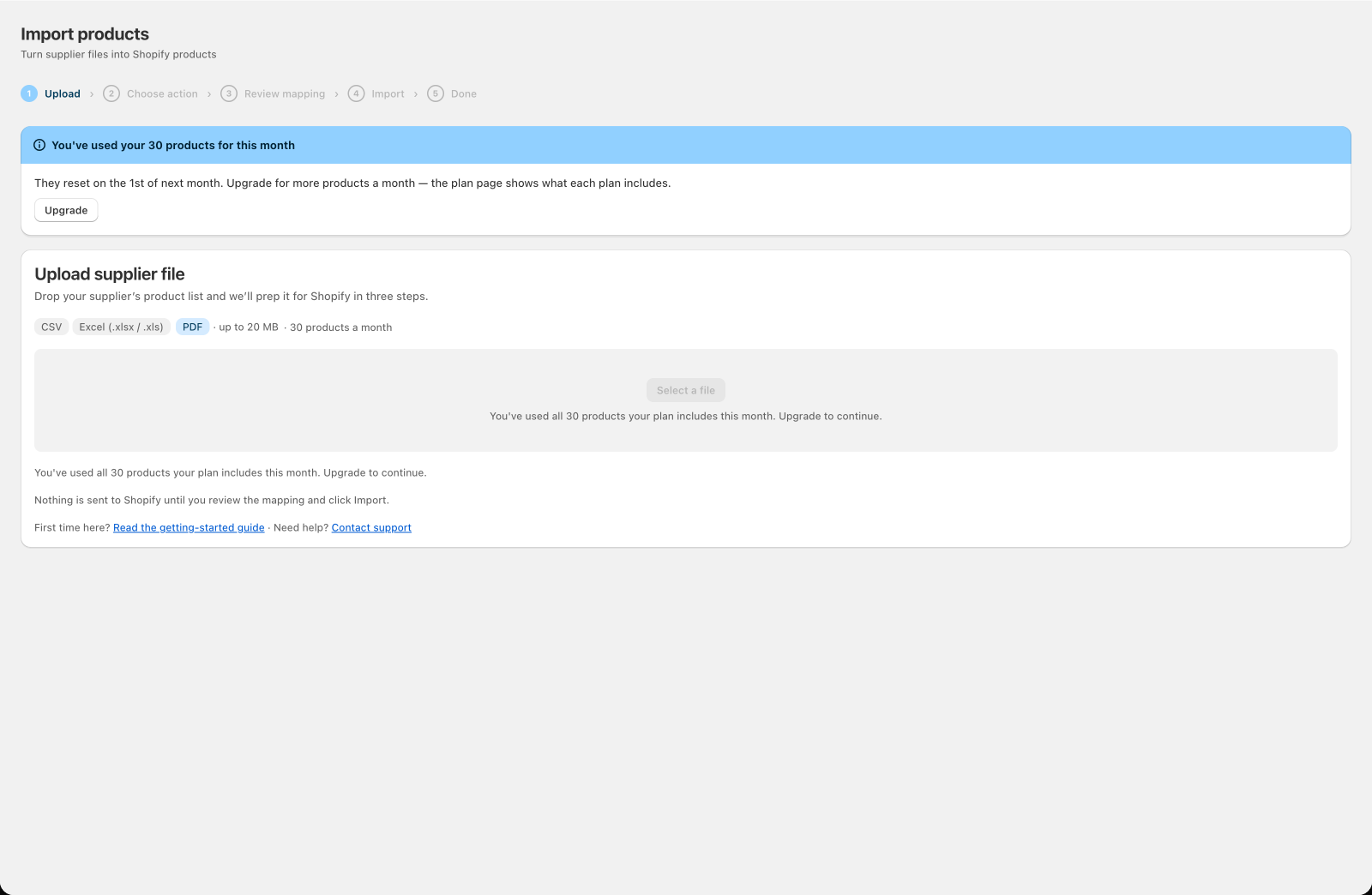
Task: Click the Upload supplier file heading
Action: [110, 273]
